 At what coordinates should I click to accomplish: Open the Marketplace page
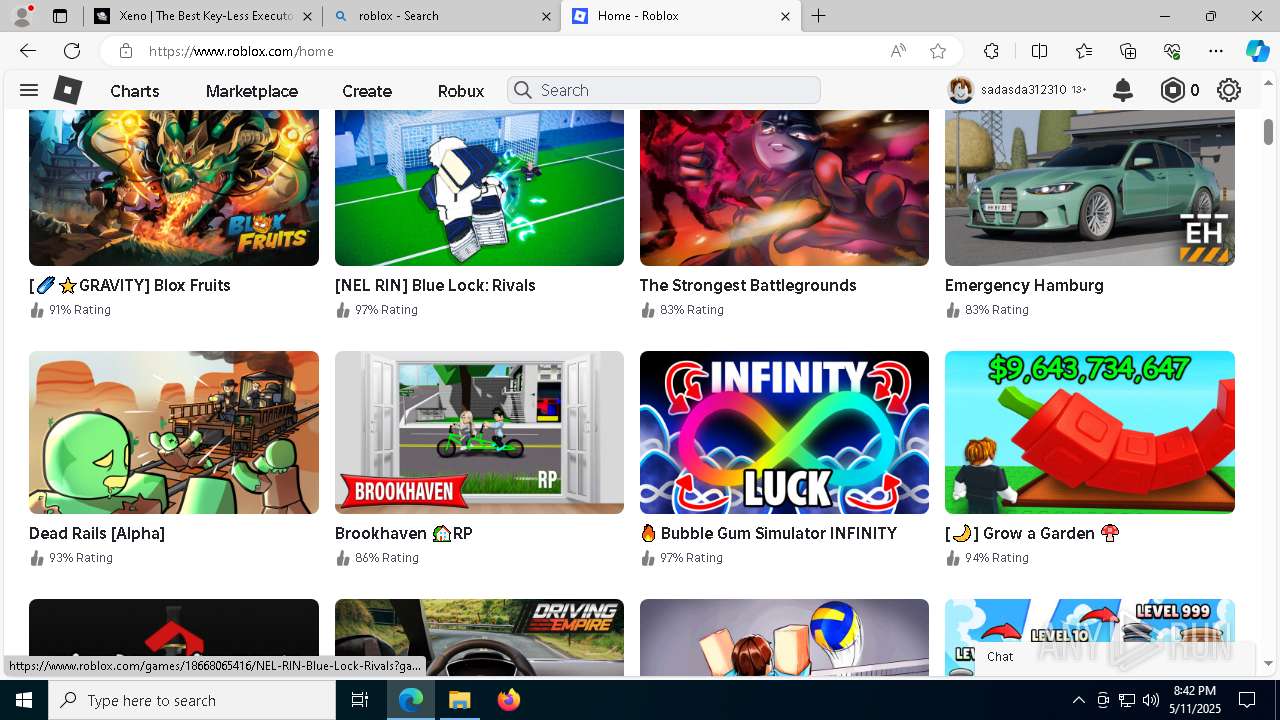pos(252,91)
